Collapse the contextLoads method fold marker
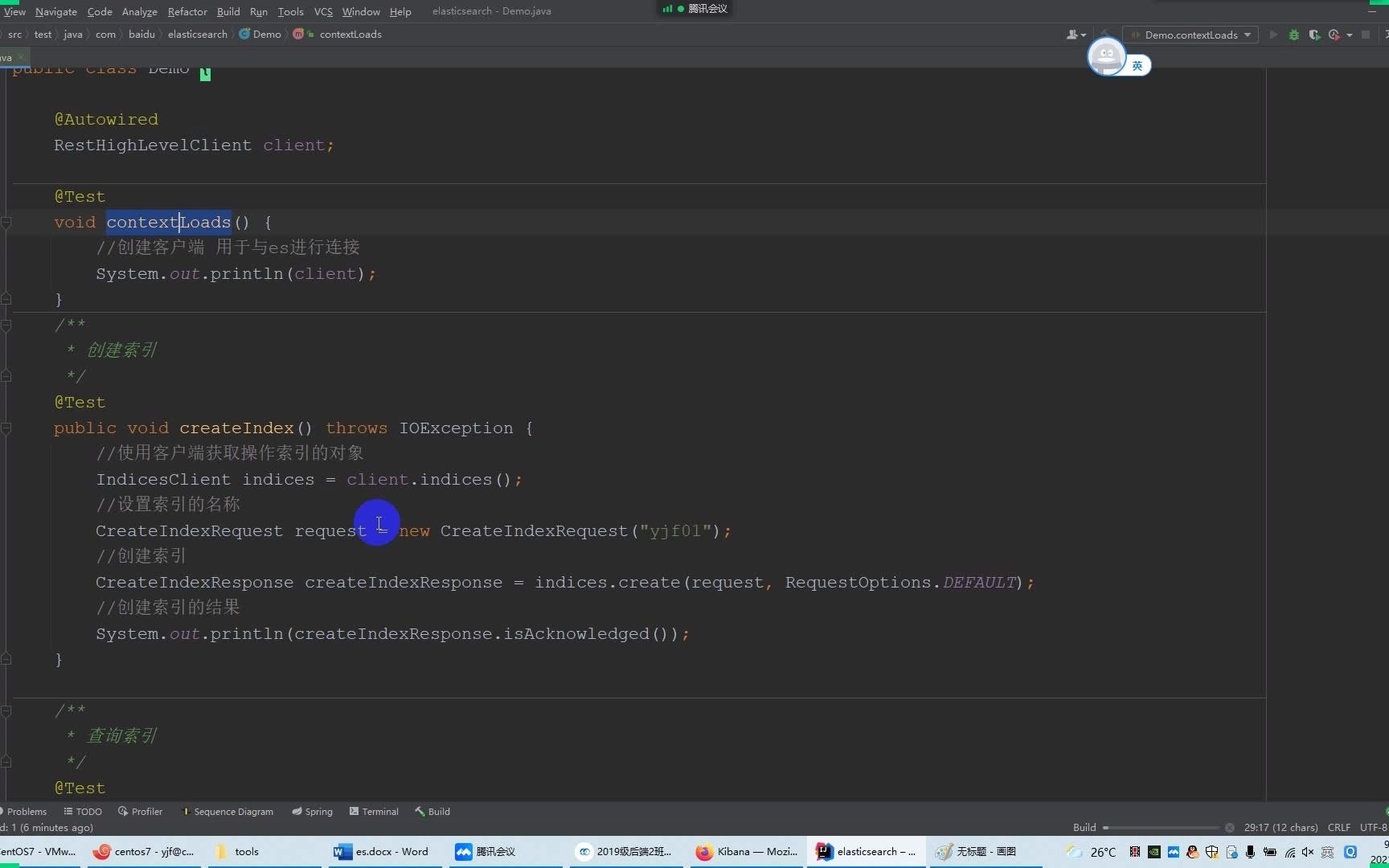This screenshot has height=868, width=1389. pos(6,223)
